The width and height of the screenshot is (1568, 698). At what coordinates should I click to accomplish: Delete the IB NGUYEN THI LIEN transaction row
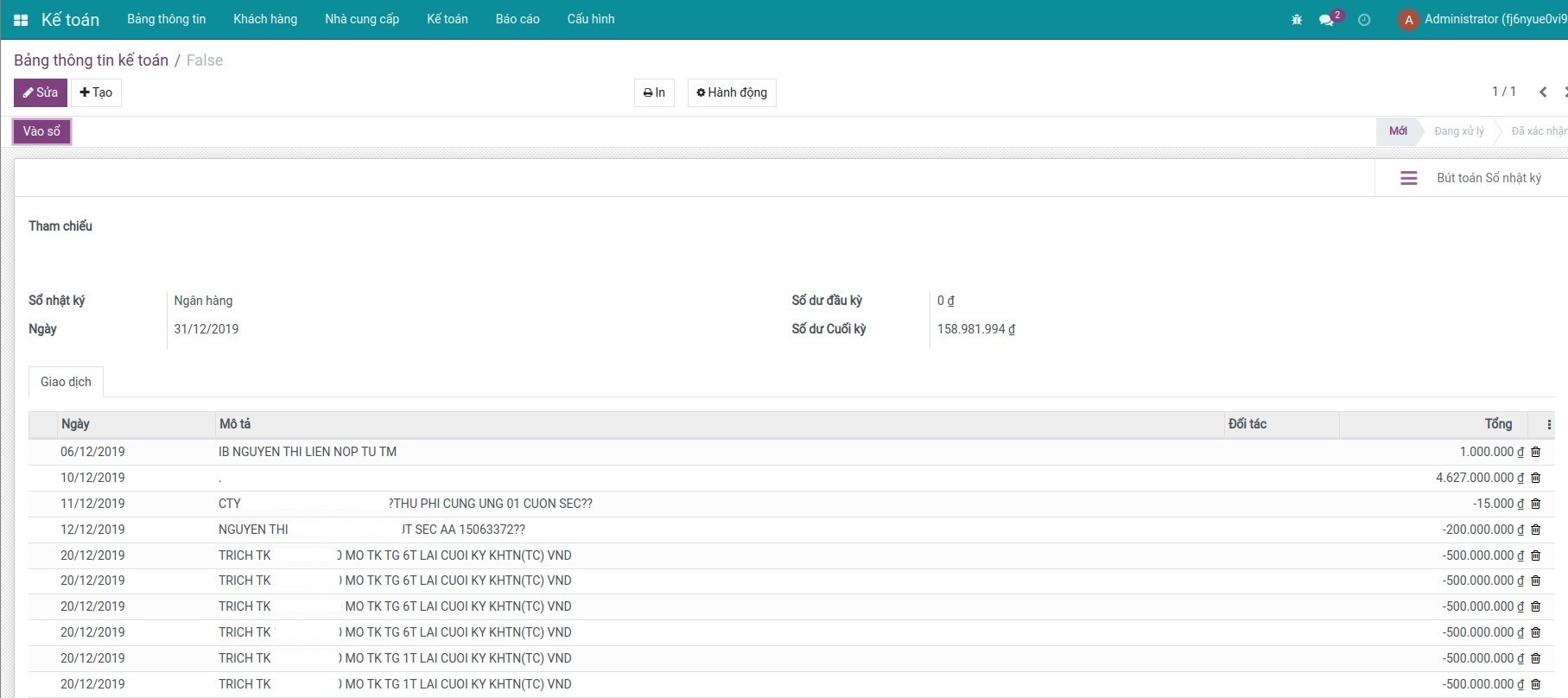pos(1535,452)
